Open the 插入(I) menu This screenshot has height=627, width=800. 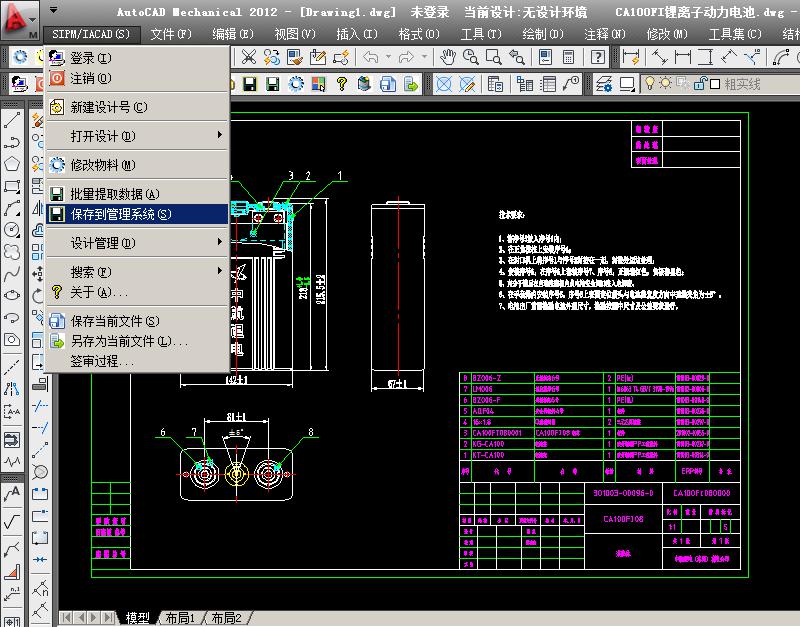click(357, 34)
